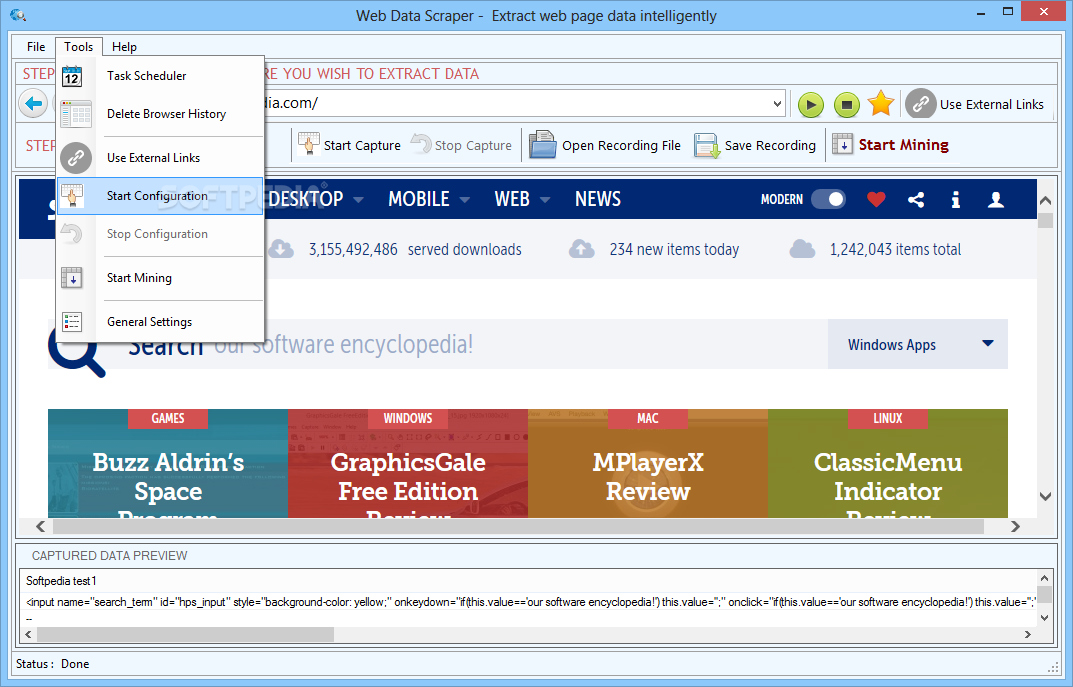The height and width of the screenshot is (687, 1073).
Task: Click the NEWS link on Softpedia
Action: [x=597, y=199]
